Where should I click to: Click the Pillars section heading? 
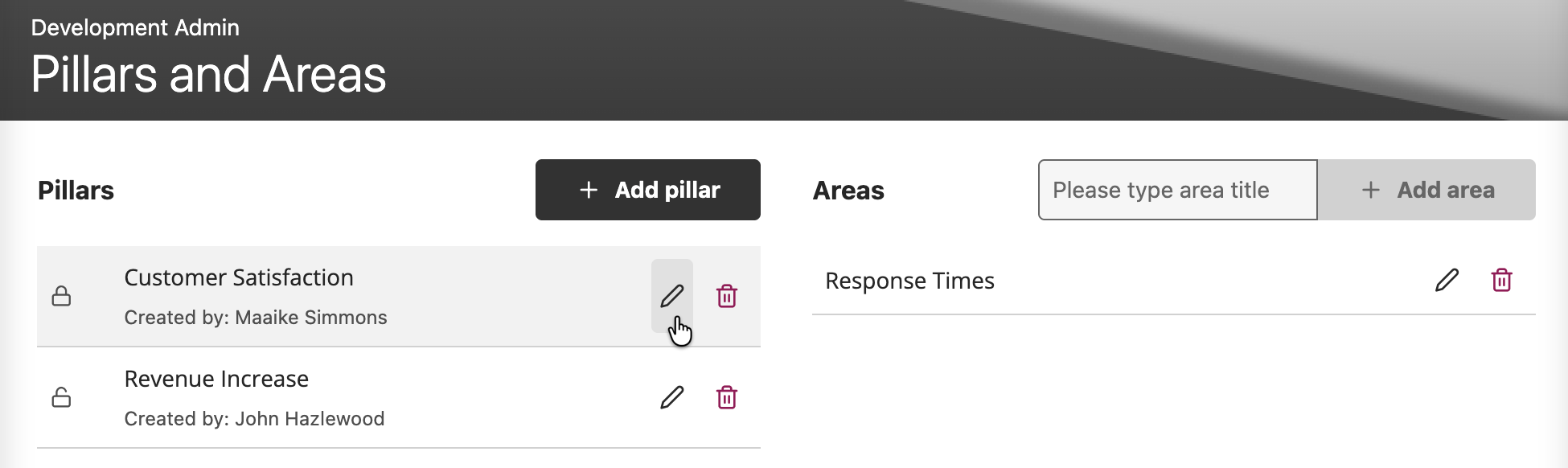(76, 191)
